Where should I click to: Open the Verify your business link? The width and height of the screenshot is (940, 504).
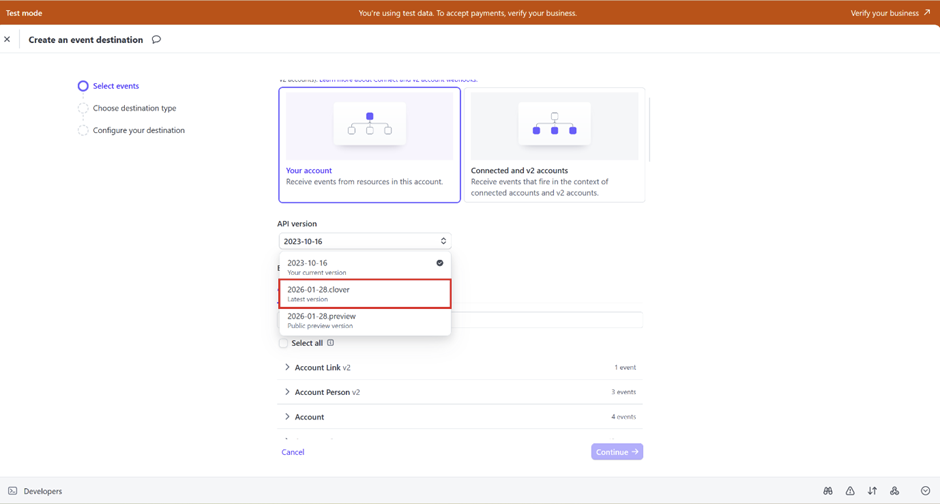click(890, 13)
